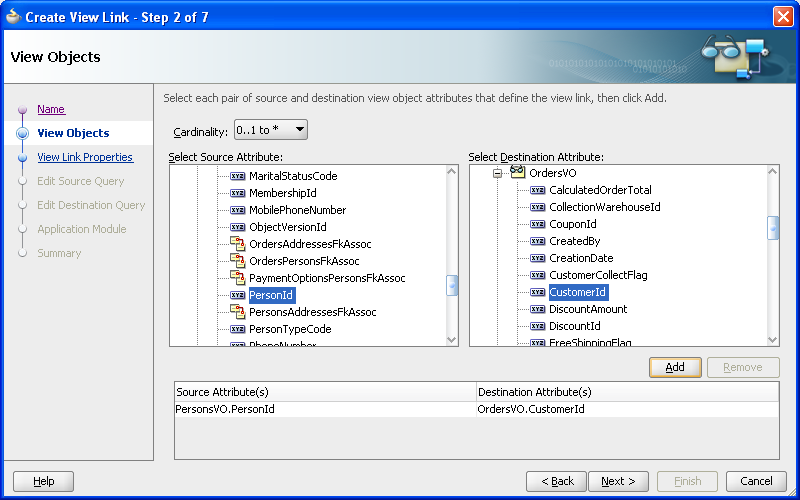Click destination list scroll up arrow
This screenshot has width=800, height=500.
[773, 171]
